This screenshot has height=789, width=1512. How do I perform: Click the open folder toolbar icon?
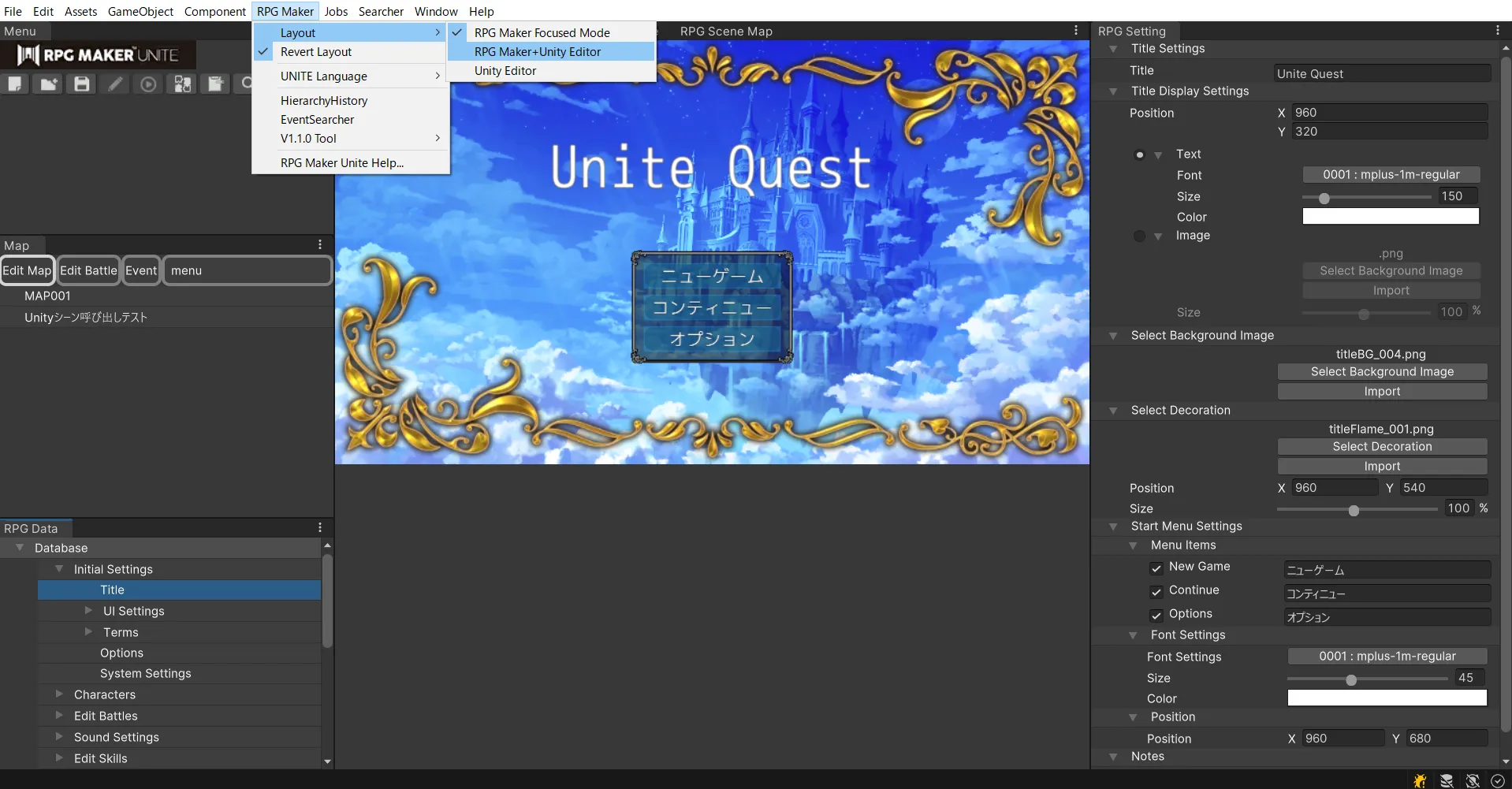pos(49,84)
